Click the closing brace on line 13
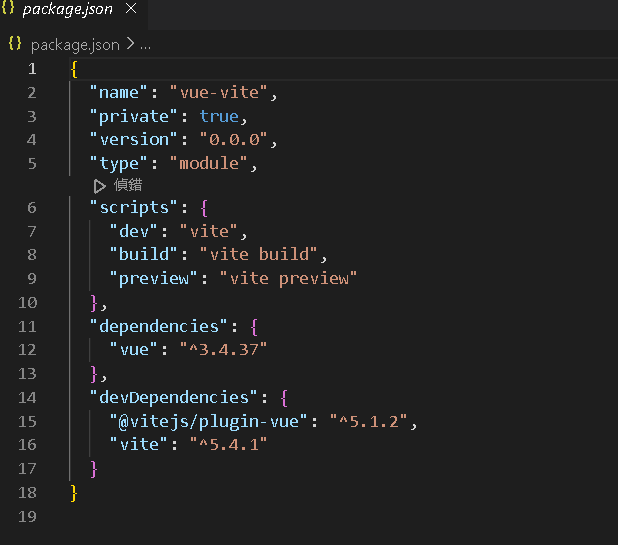The image size is (618, 545). coord(94,374)
